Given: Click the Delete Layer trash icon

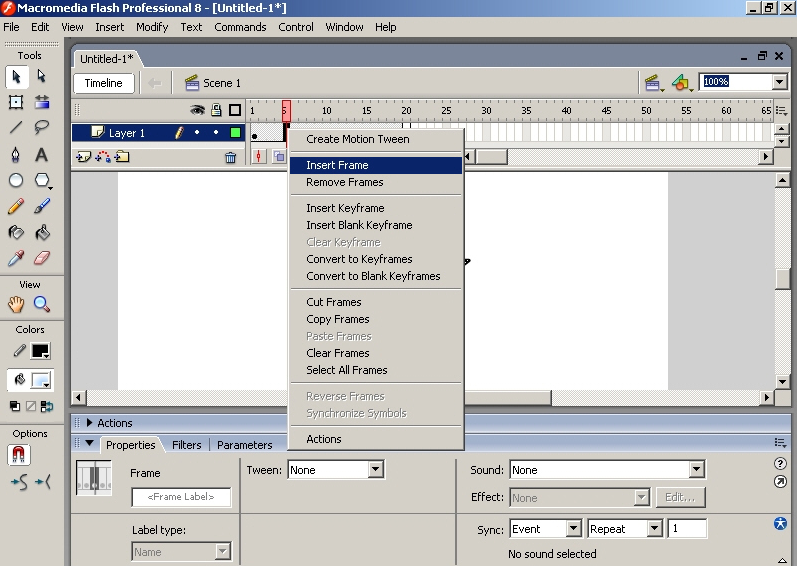Looking at the screenshot, I should pos(230,158).
